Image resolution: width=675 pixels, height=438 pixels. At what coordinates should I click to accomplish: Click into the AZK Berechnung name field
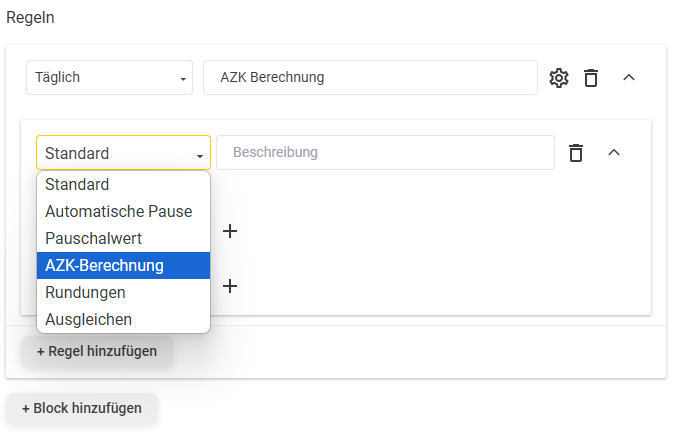tap(370, 78)
